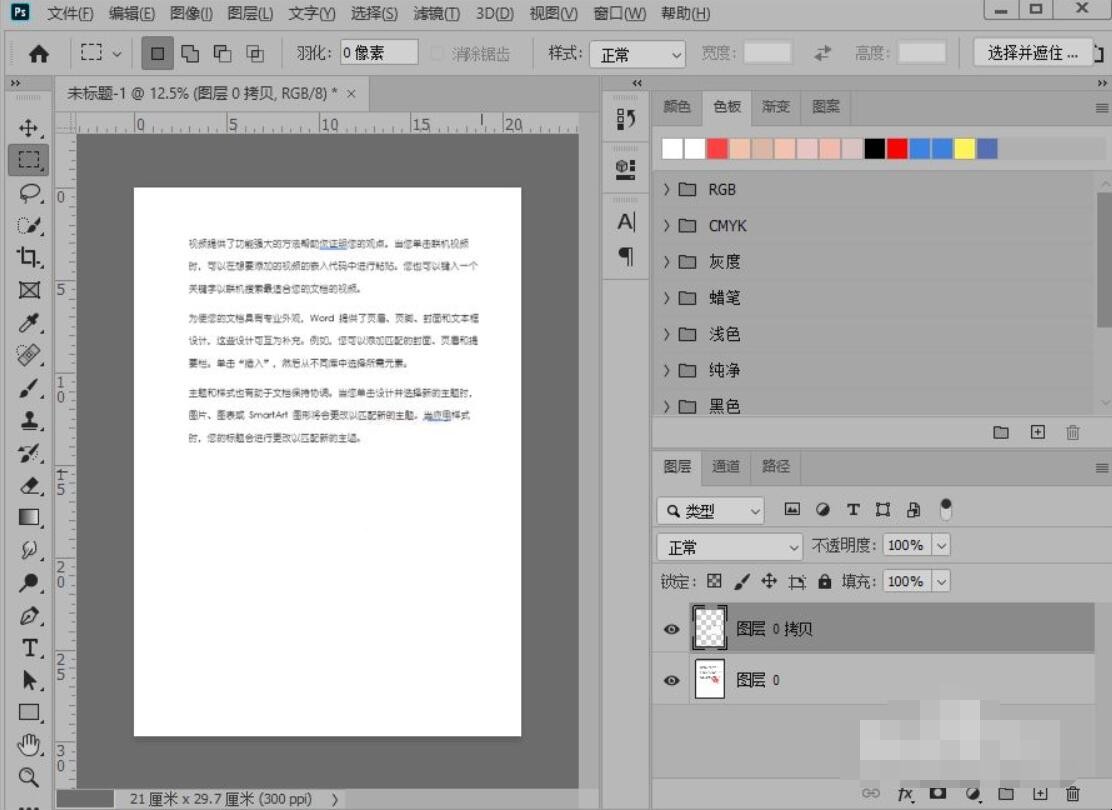
Task: Open the 不透明度 opacity dropdown arrow
Action: tap(941, 545)
